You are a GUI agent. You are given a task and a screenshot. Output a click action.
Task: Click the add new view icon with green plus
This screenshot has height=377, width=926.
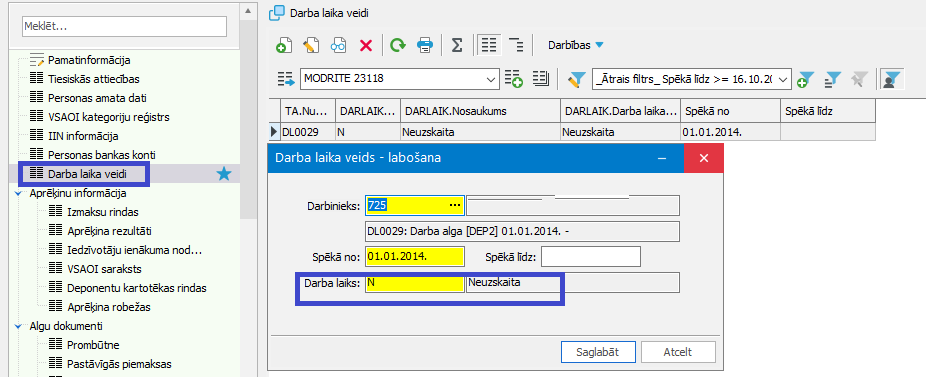coord(514,79)
